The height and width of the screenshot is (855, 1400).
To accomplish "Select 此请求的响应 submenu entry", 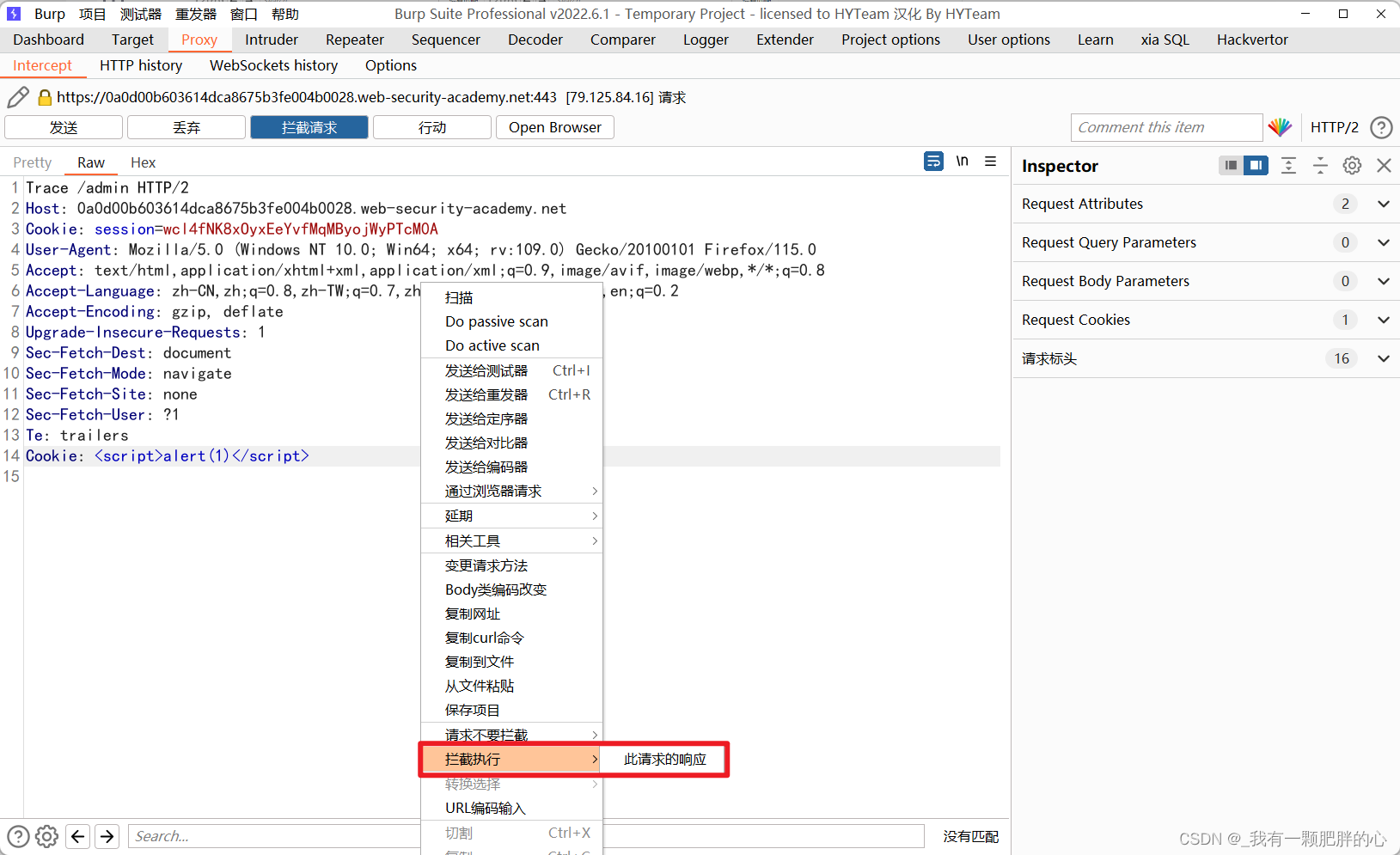I will (664, 760).
